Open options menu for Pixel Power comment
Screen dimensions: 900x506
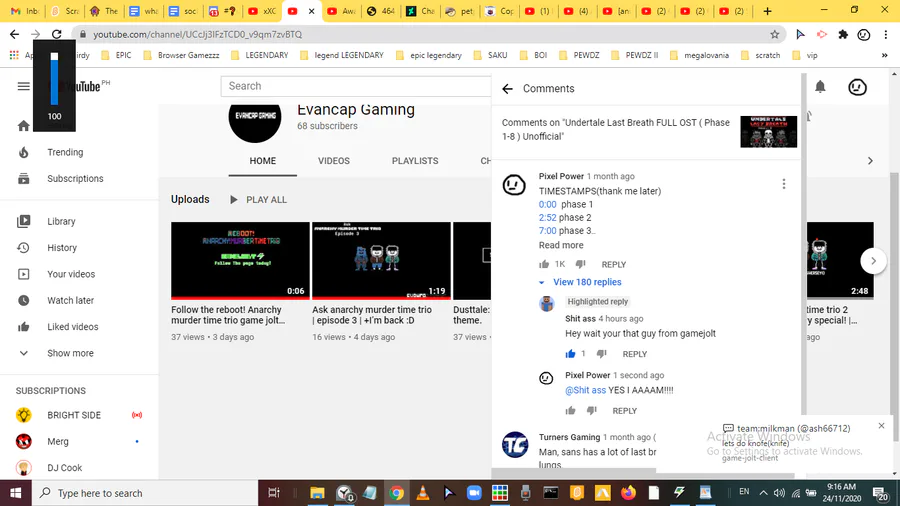(783, 184)
